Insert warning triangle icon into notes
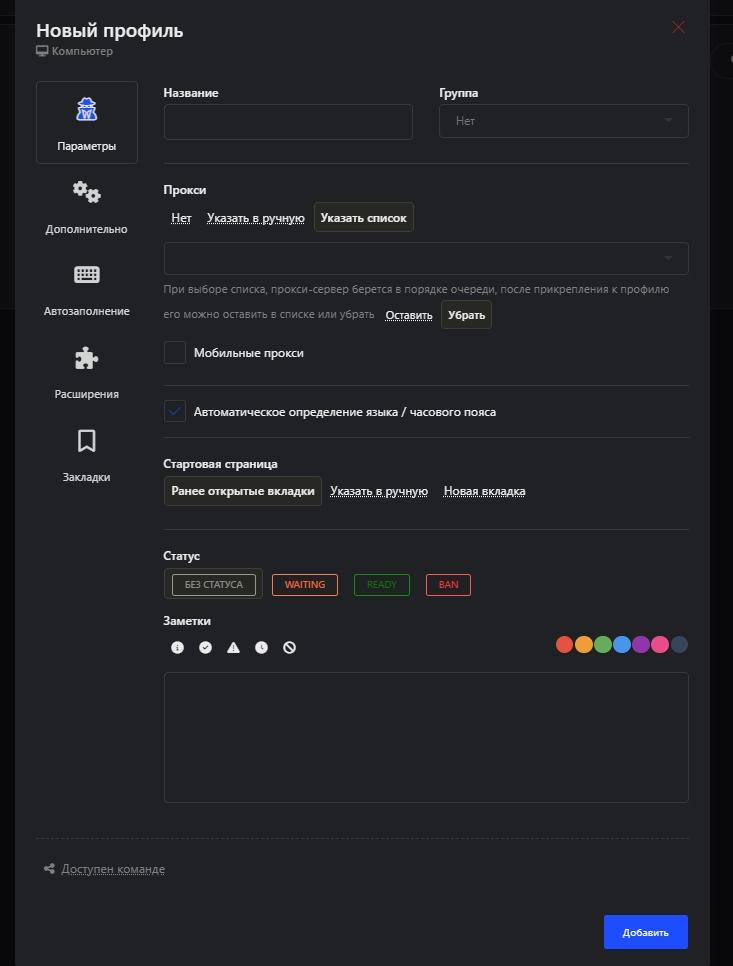The image size is (733, 966). coord(233,647)
